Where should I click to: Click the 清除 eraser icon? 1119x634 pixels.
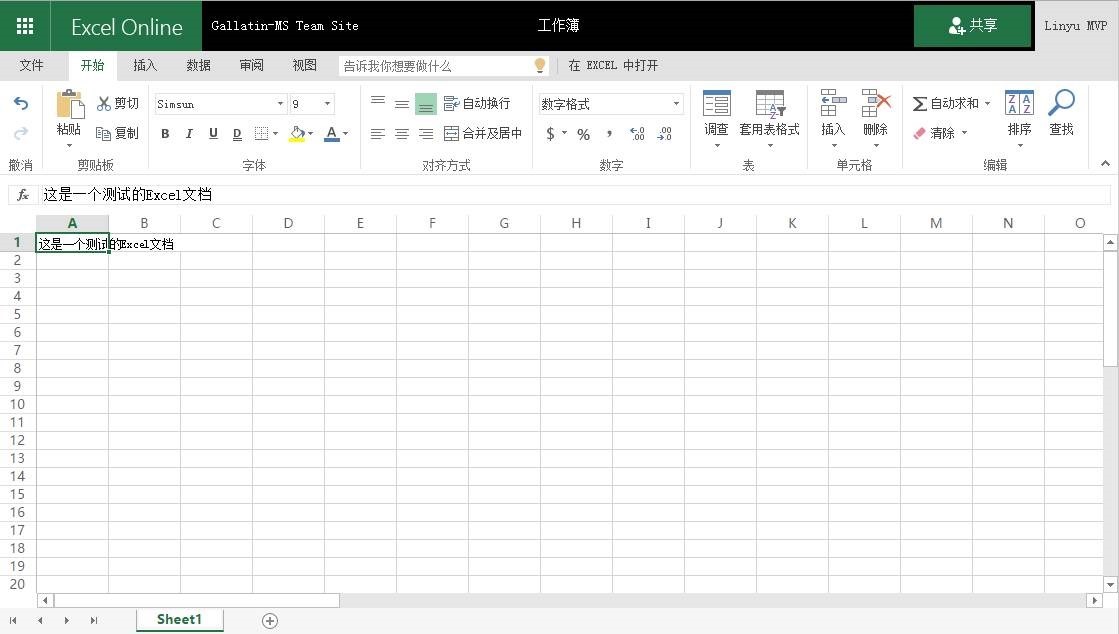[919, 134]
